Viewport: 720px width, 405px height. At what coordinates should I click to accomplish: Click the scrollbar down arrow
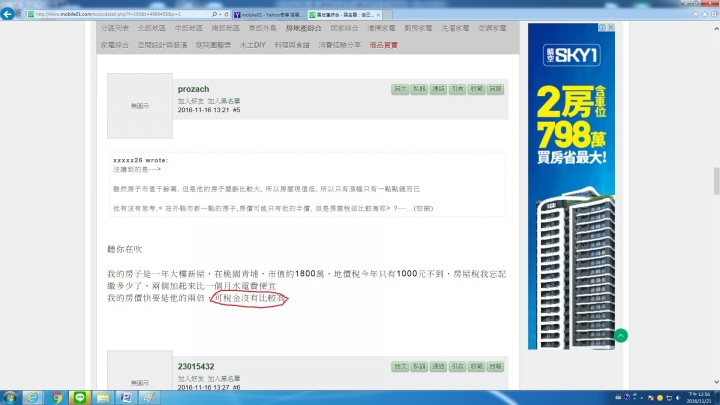coord(716,382)
